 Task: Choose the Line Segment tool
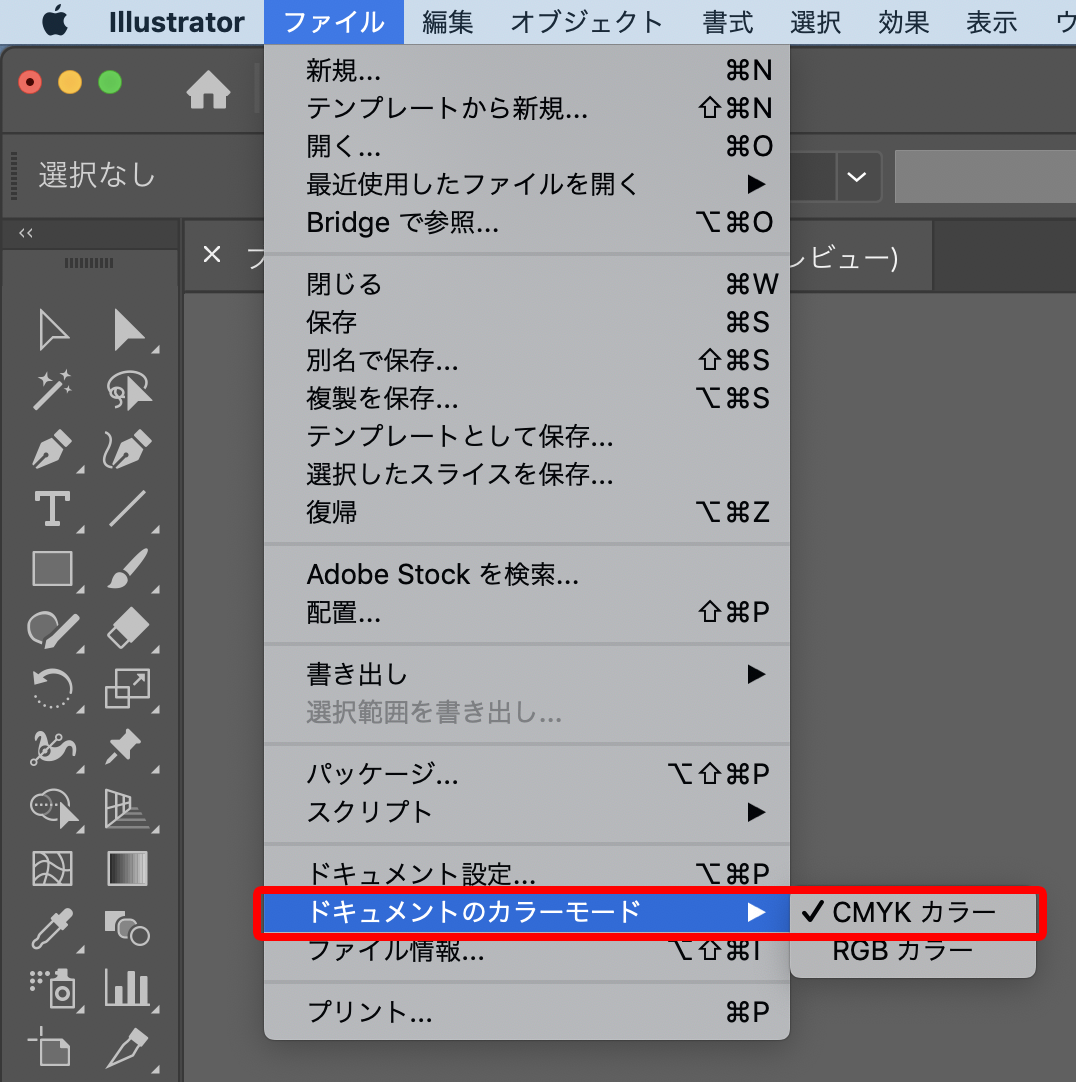(x=128, y=509)
